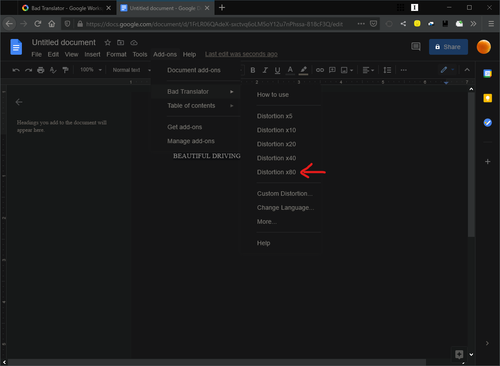This screenshot has width=500, height=366.
Task: Click the Get add-ons plus icon in the side panel
Action: (x=487, y=162)
